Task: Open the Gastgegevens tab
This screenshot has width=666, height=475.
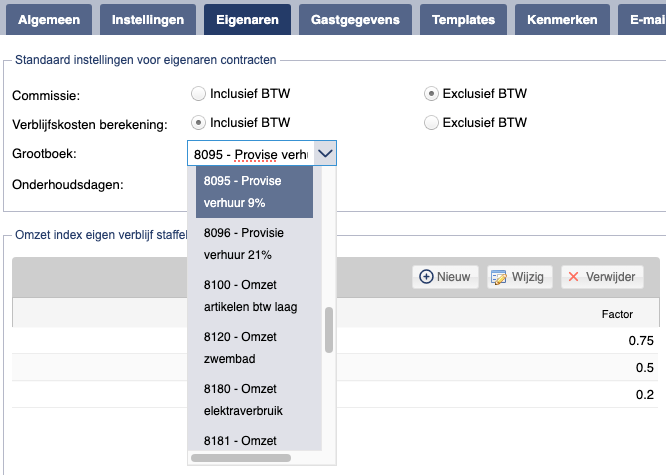Action: [x=355, y=20]
